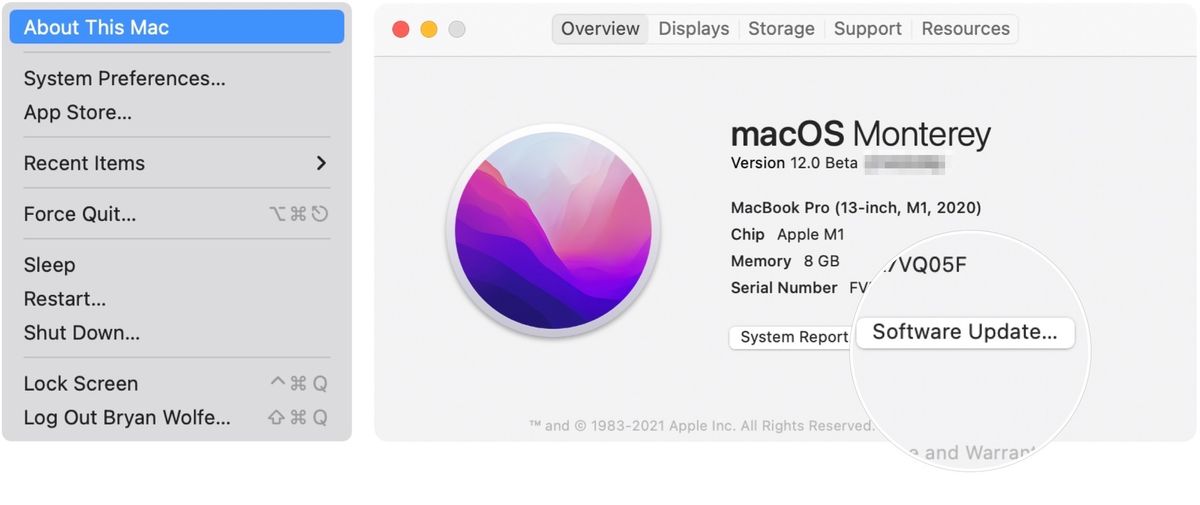Click the Serial Number label

pos(784,287)
